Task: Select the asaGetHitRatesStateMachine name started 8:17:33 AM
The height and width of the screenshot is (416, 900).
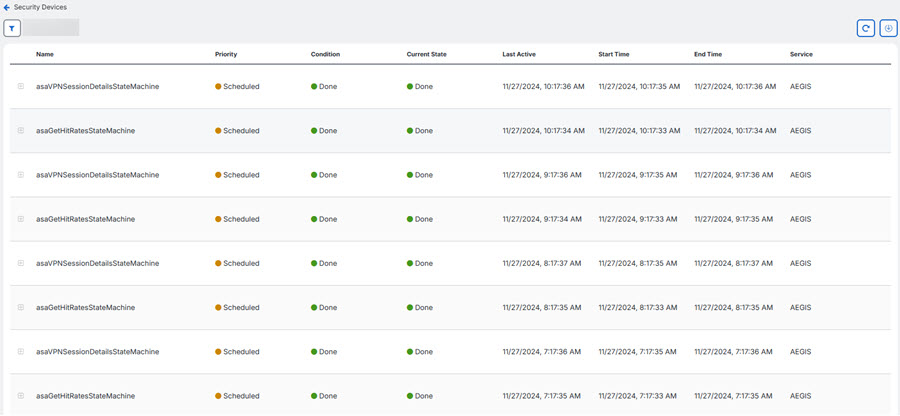Action: [x=85, y=308]
